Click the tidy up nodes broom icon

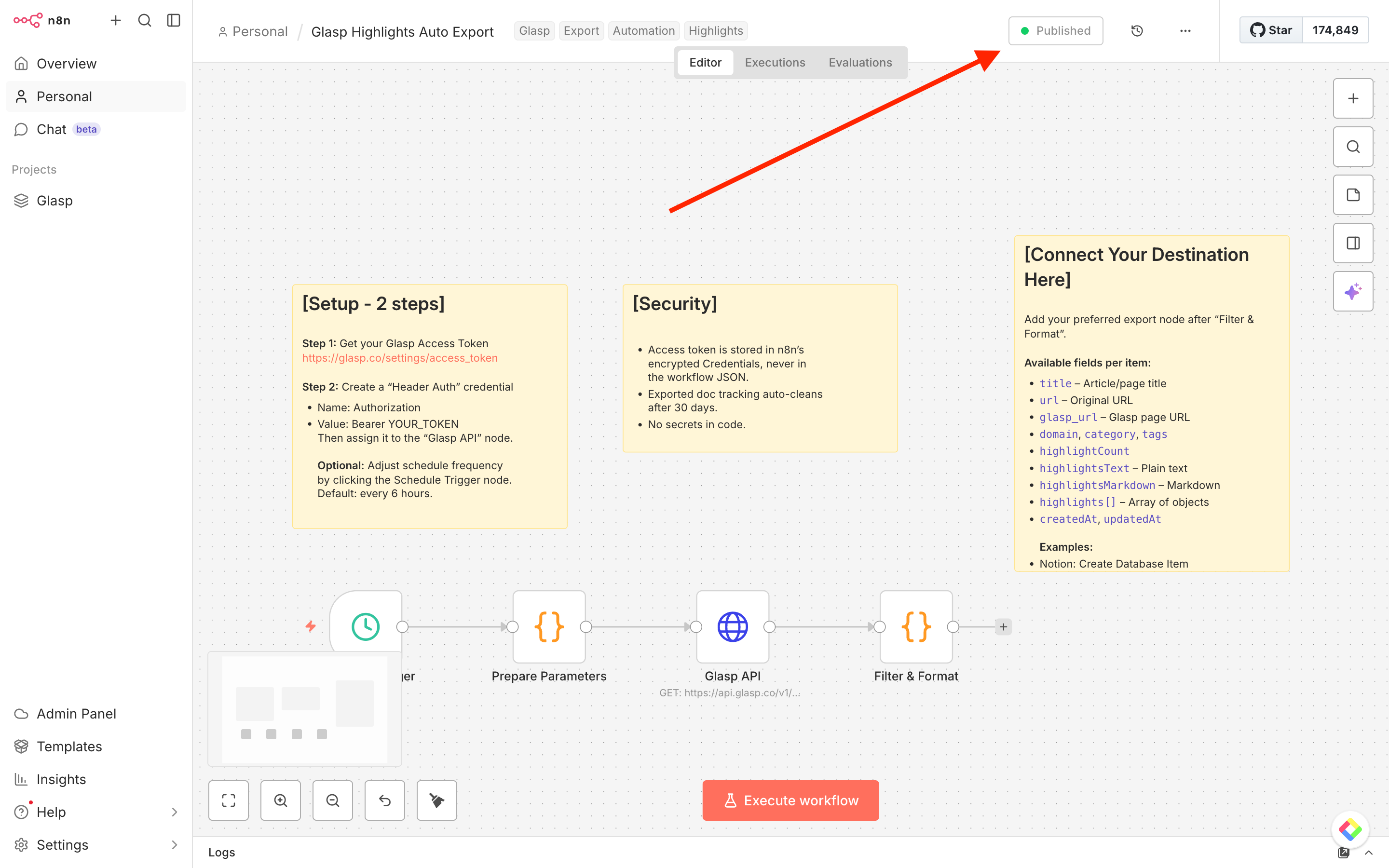(437, 800)
